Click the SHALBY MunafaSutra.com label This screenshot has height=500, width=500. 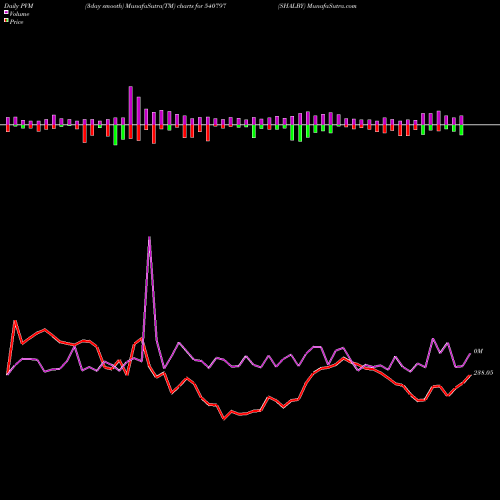tap(317, 6)
